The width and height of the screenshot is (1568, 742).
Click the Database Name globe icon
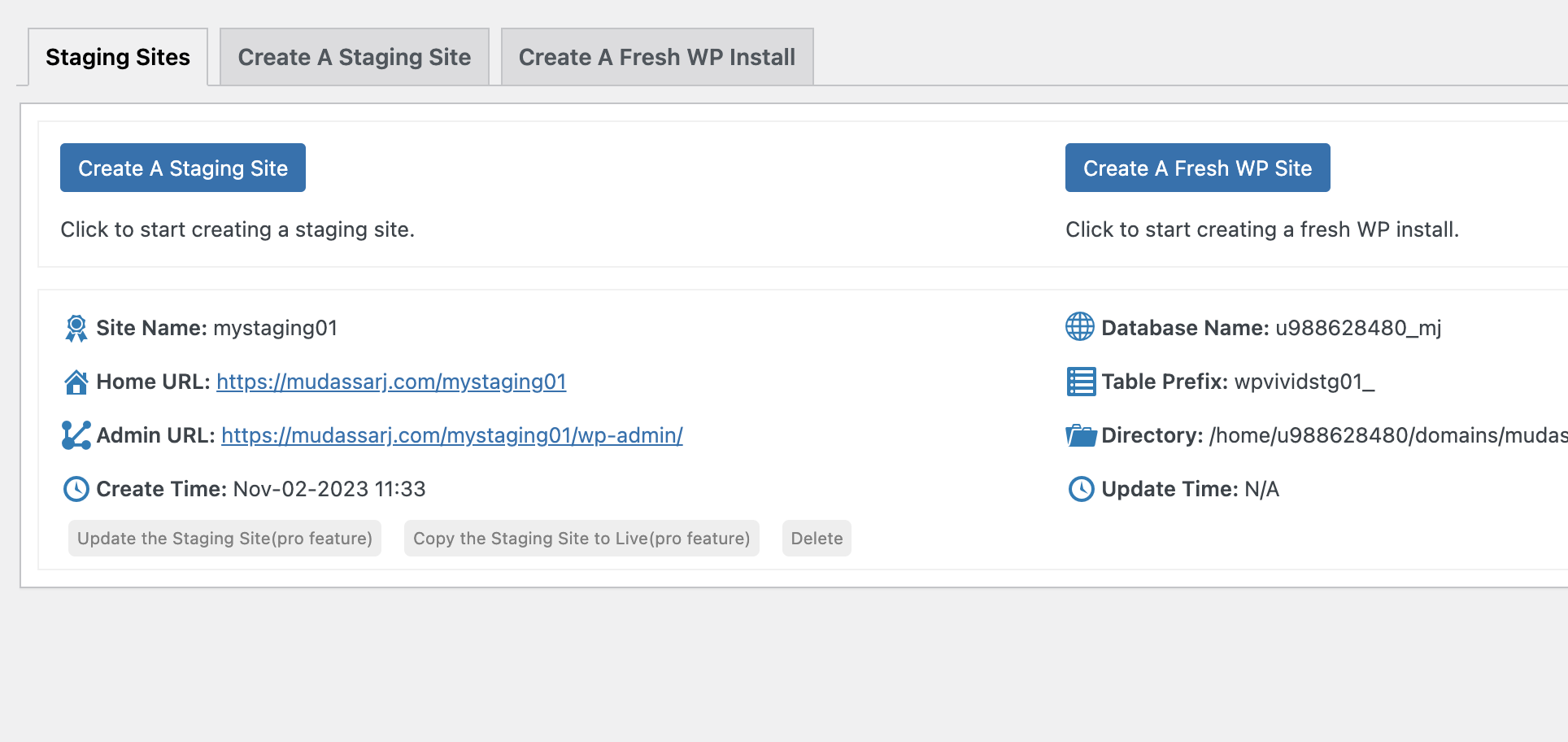coord(1080,327)
